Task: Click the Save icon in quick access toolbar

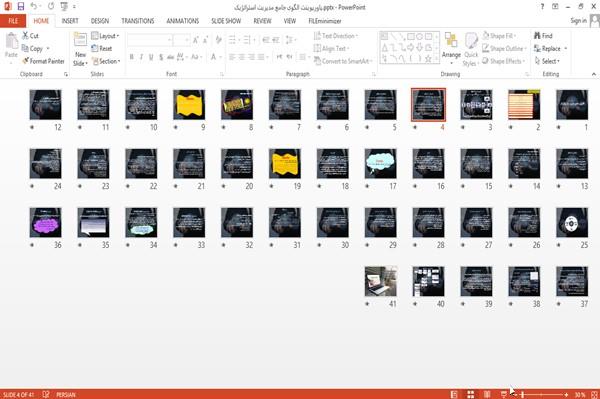Action: [x=21, y=7]
